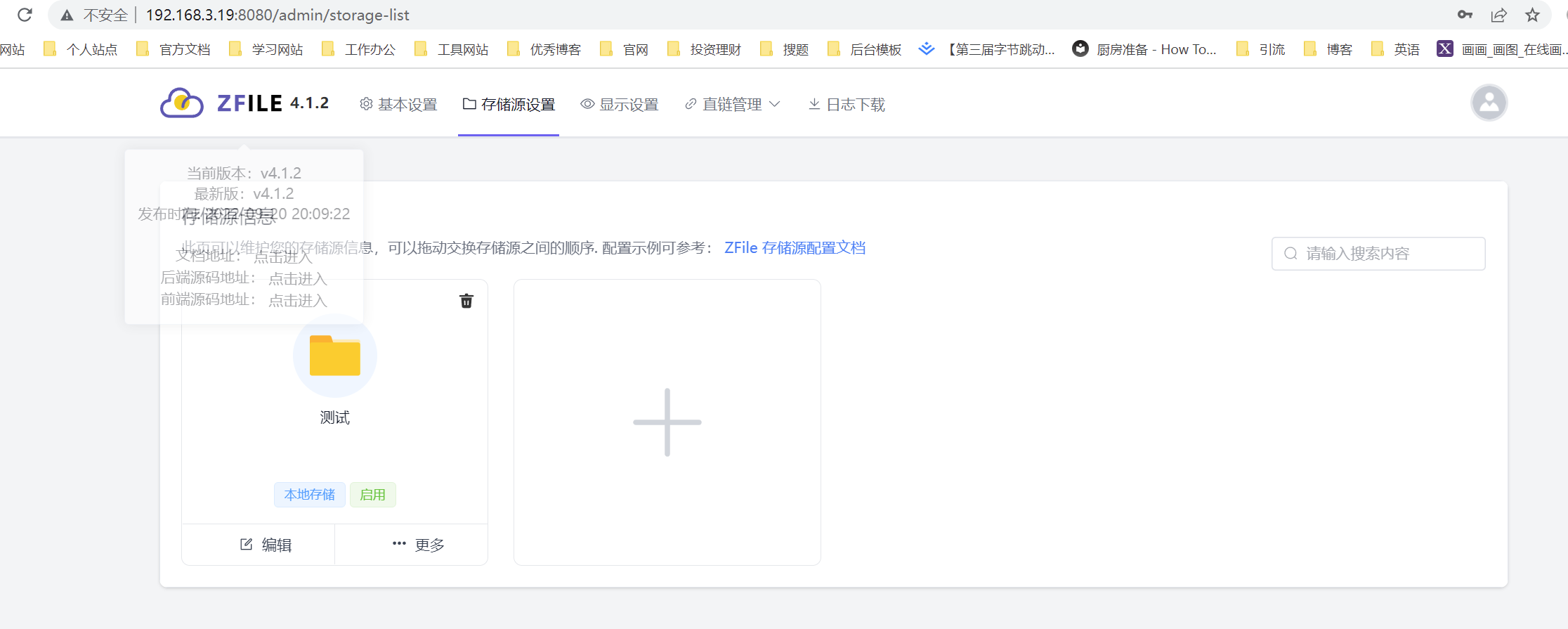Switch to the 存储源设置 tab

509,105
